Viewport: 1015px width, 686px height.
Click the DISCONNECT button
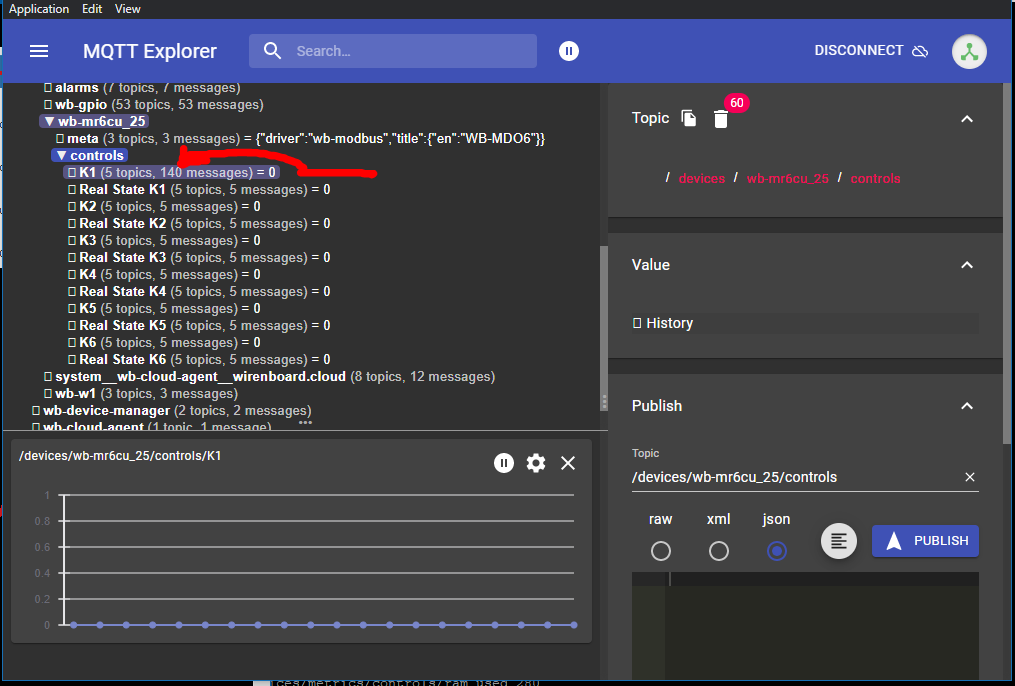pos(870,51)
